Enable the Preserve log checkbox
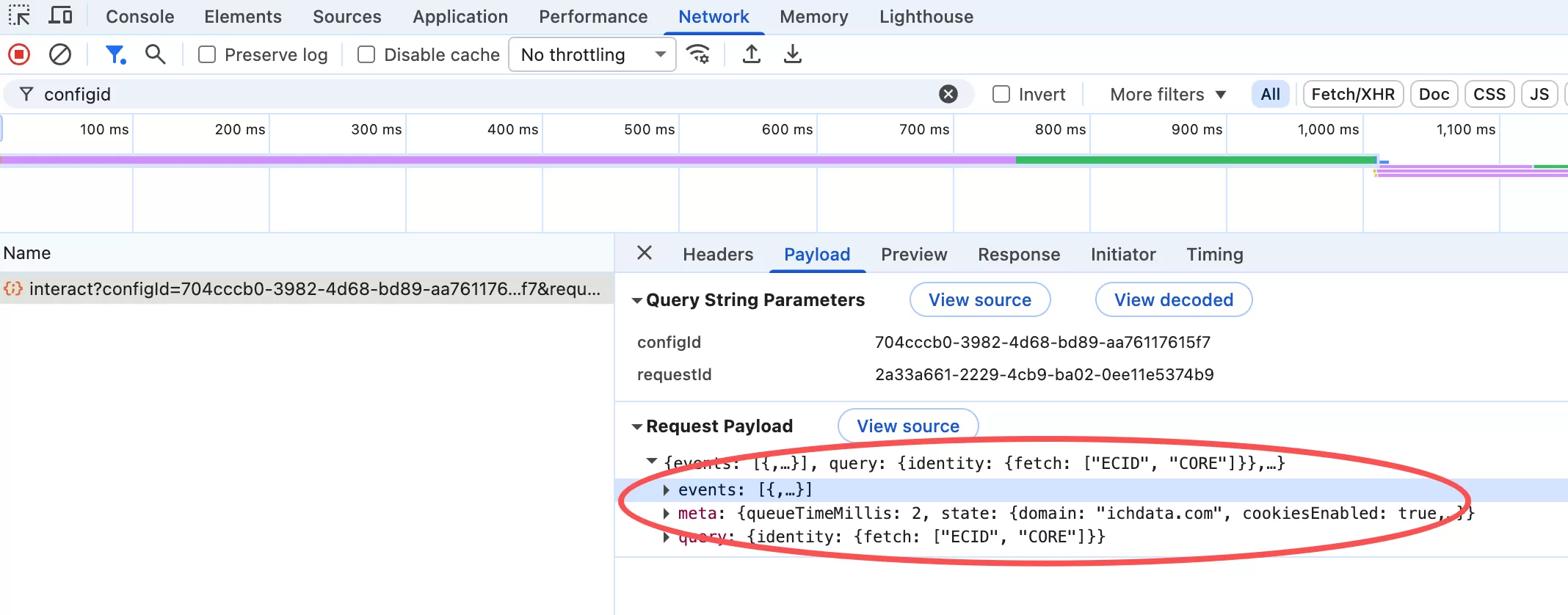The height and width of the screenshot is (615, 1568). [208, 55]
